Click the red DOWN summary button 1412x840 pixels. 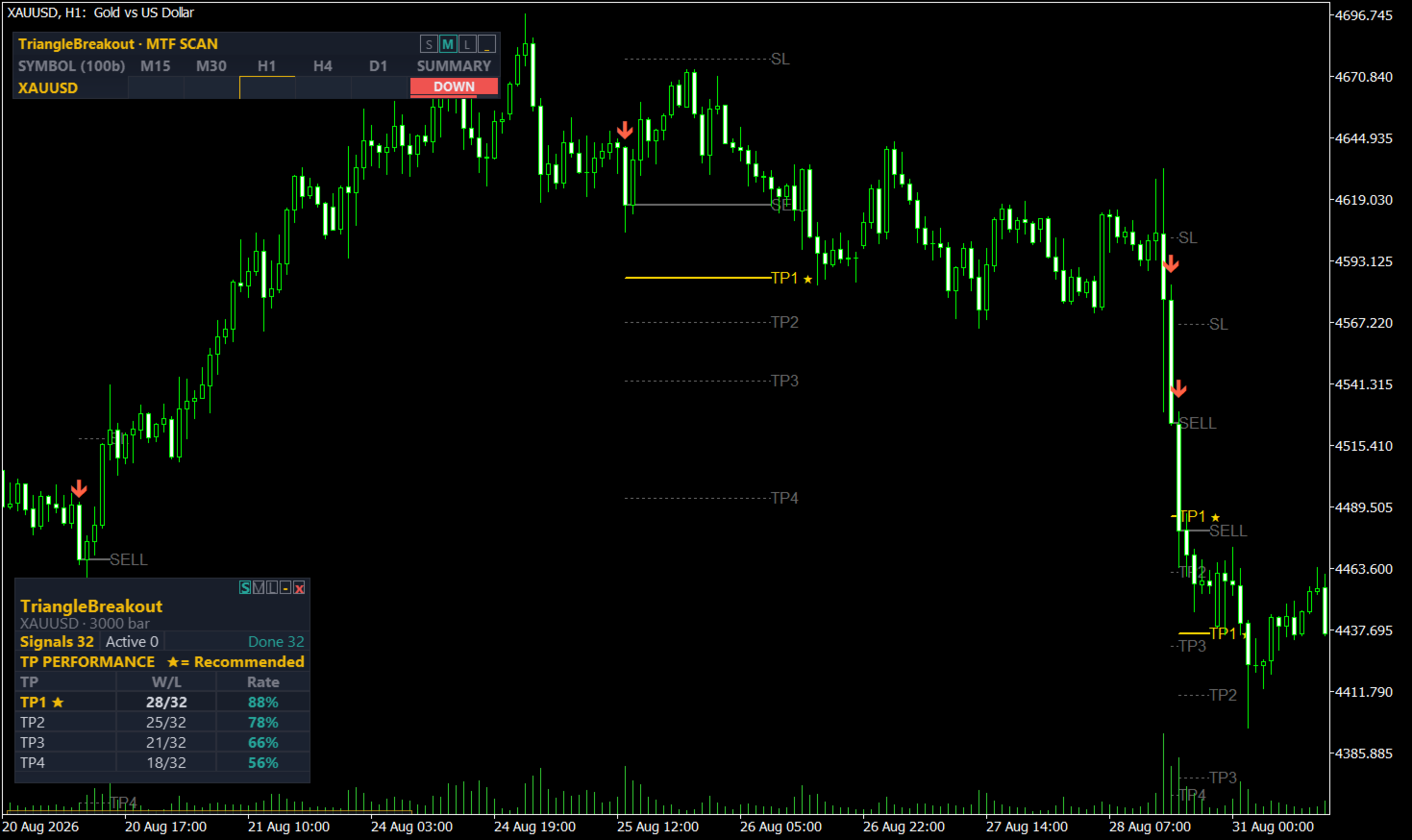click(454, 86)
